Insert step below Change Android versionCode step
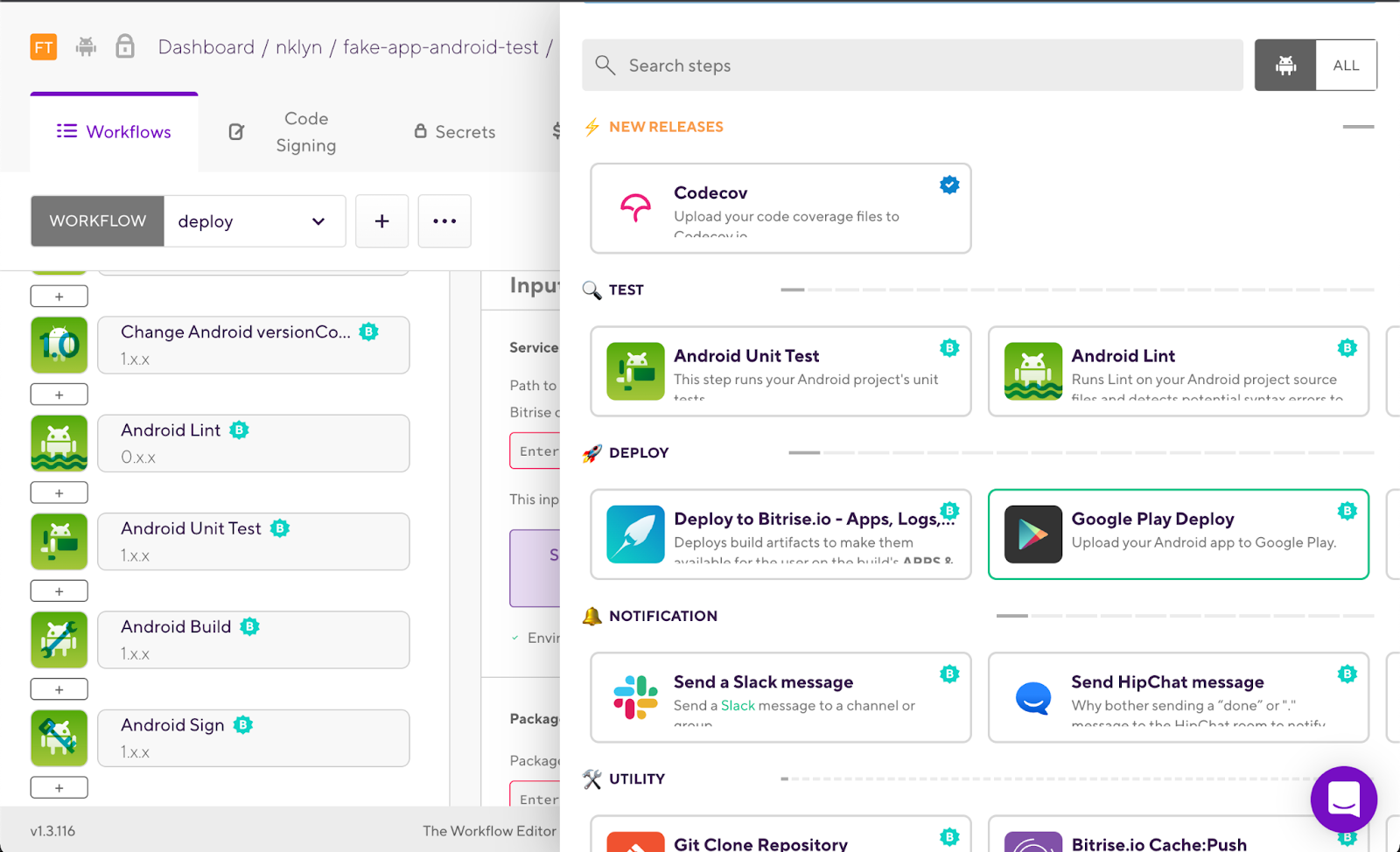The height and width of the screenshot is (852, 1400). pyautogui.click(x=59, y=395)
